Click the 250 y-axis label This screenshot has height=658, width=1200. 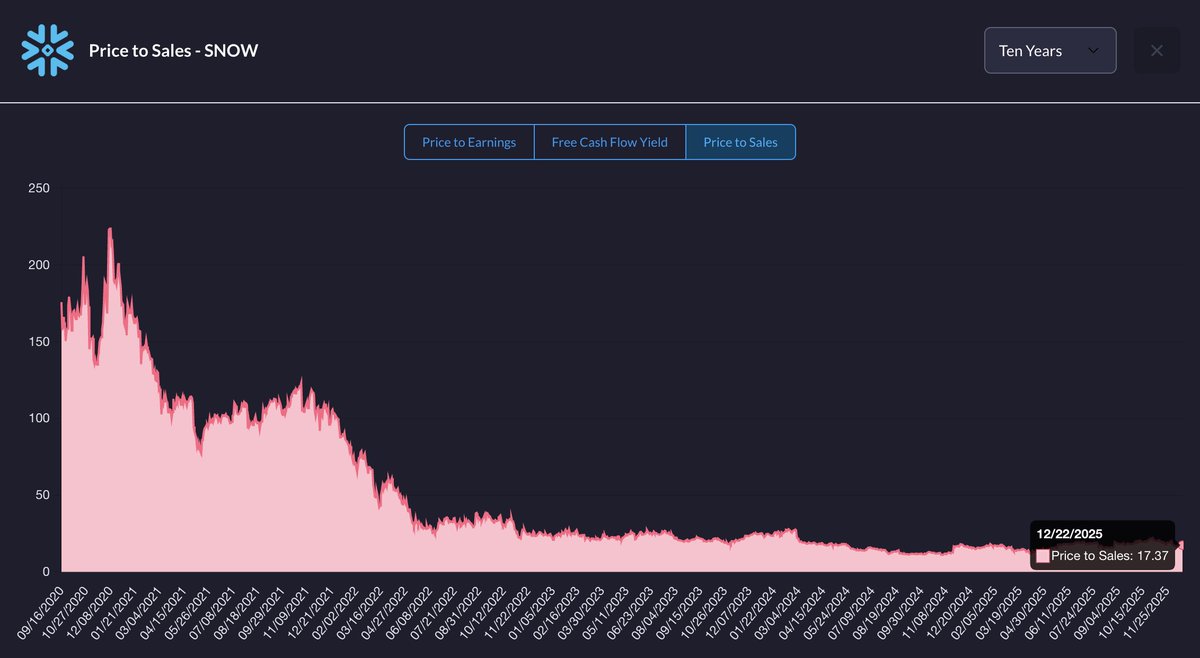point(38,188)
